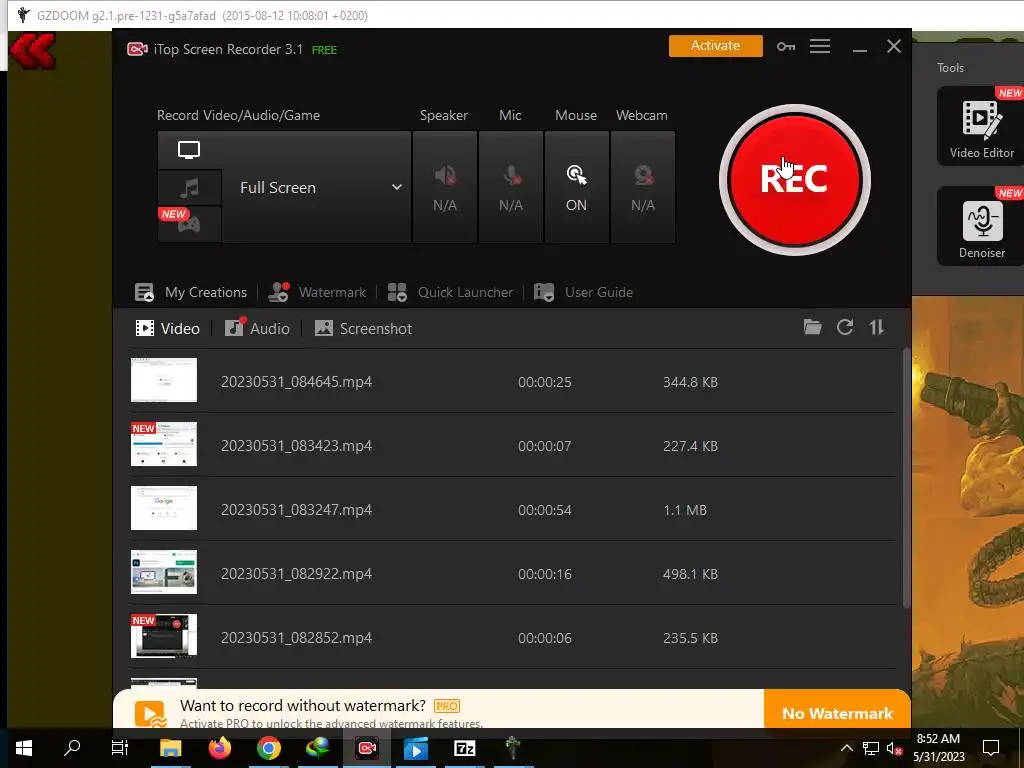The image size is (1024, 768).
Task: Open the recordings output folder icon
Action: [x=812, y=327]
